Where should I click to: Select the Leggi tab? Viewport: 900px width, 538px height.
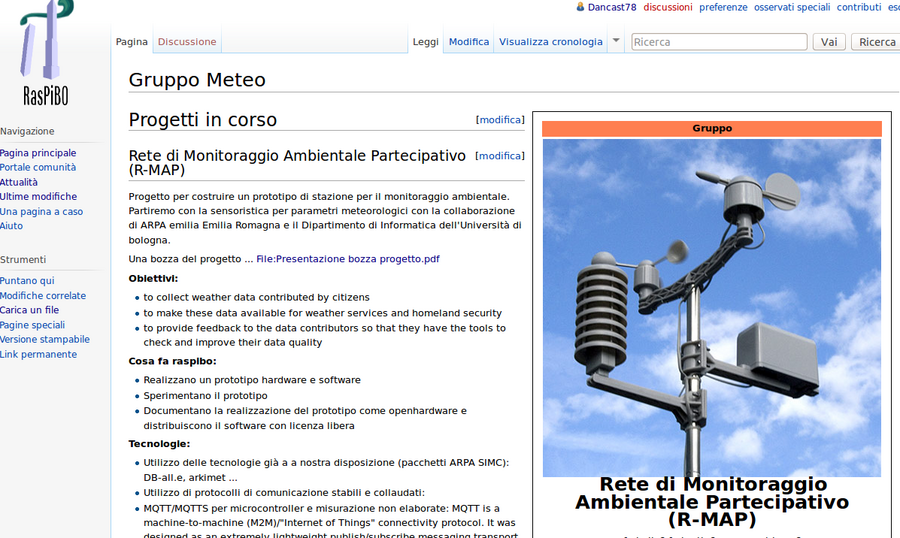425,42
